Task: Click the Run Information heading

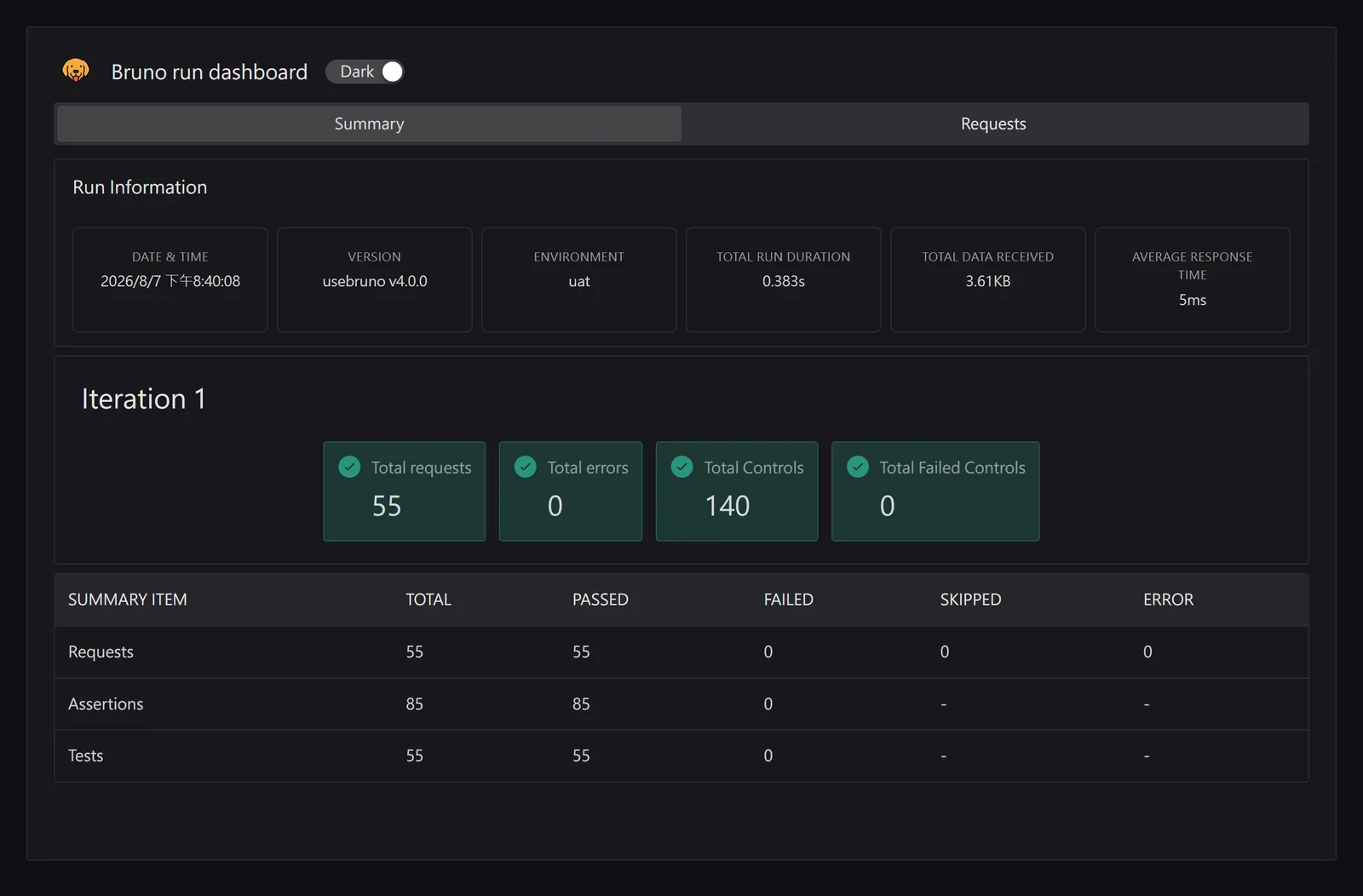Action: (x=140, y=187)
